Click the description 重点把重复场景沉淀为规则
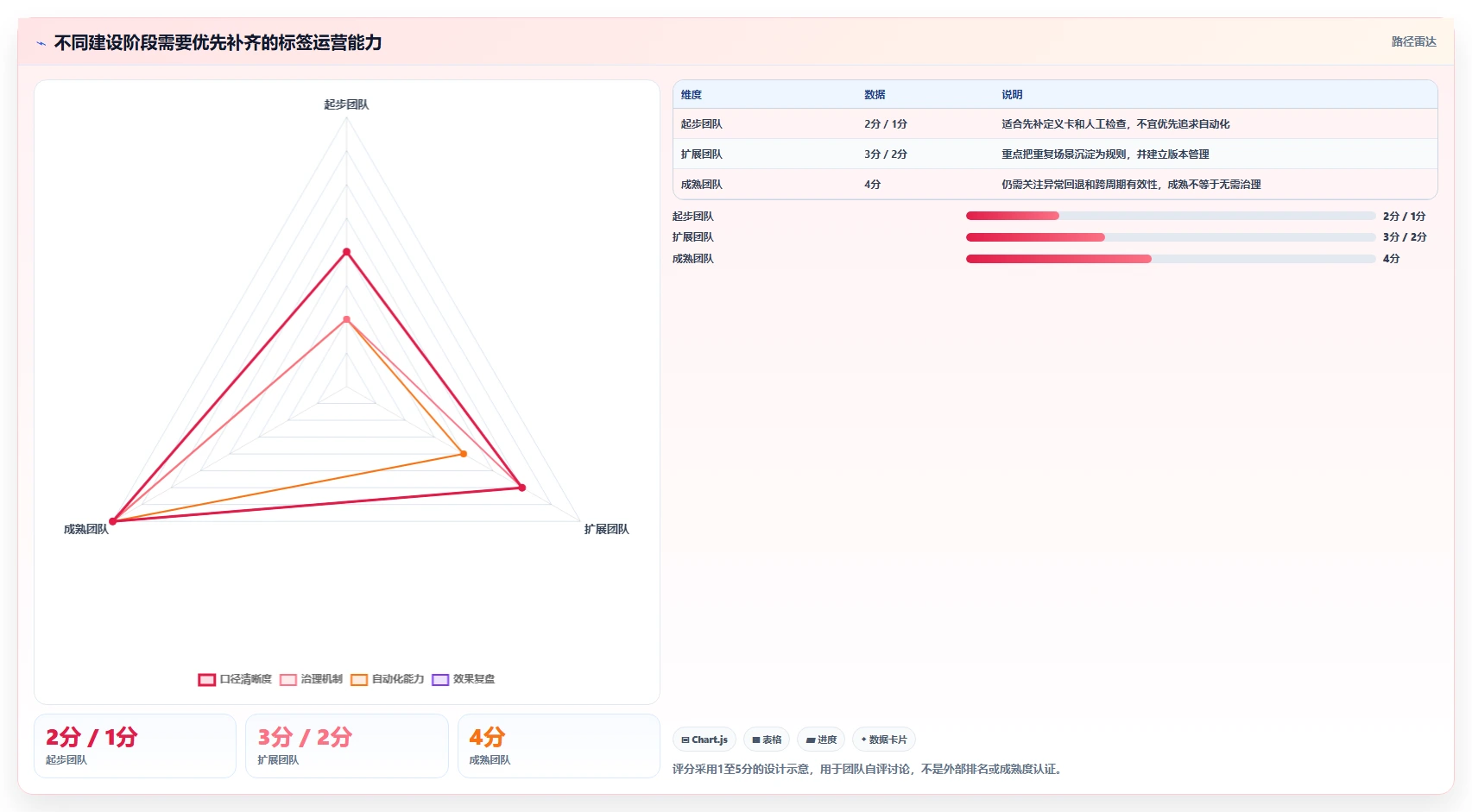The height and width of the screenshot is (812, 1472). (1105, 154)
